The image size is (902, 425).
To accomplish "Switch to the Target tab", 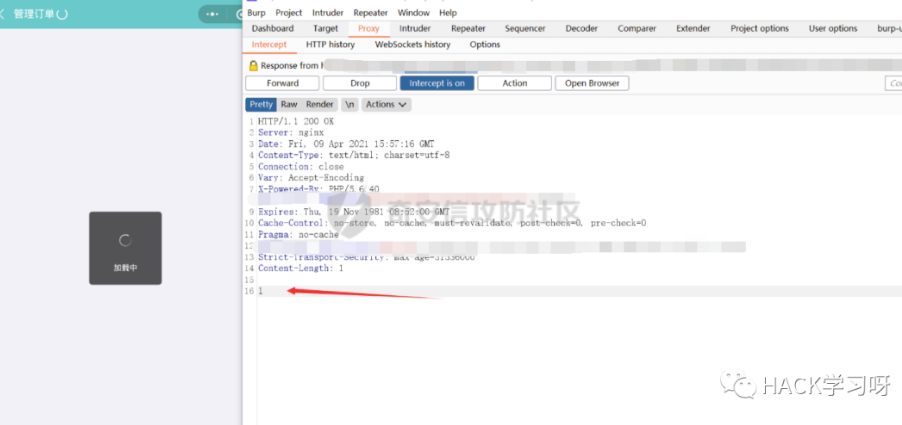I will (x=326, y=28).
